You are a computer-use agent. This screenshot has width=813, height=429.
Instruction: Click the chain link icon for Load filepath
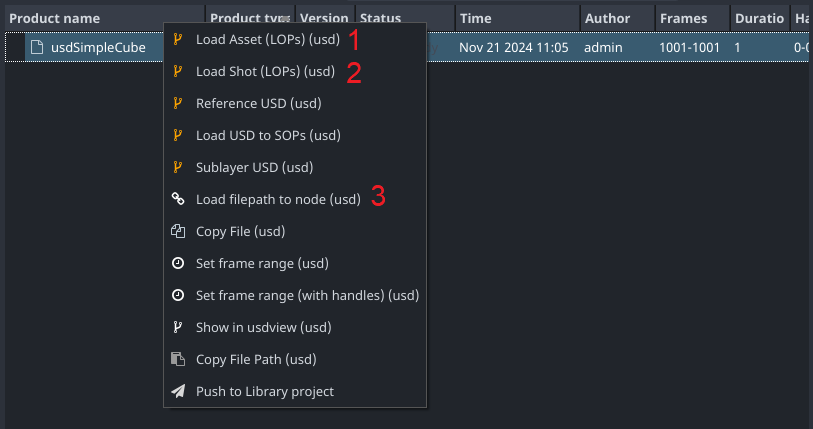(178, 199)
